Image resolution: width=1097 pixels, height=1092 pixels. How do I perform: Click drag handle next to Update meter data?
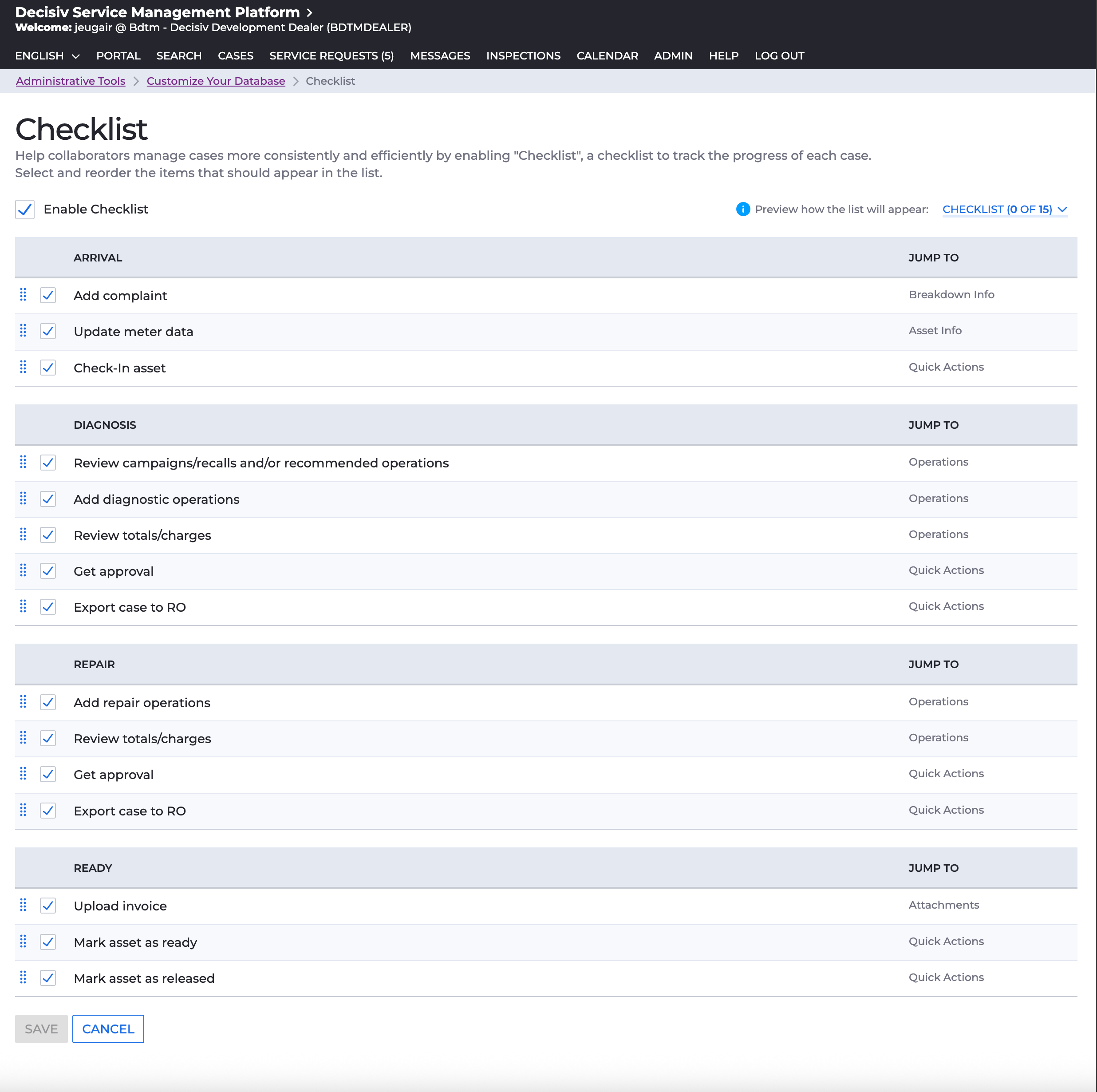(x=23, y=331)
